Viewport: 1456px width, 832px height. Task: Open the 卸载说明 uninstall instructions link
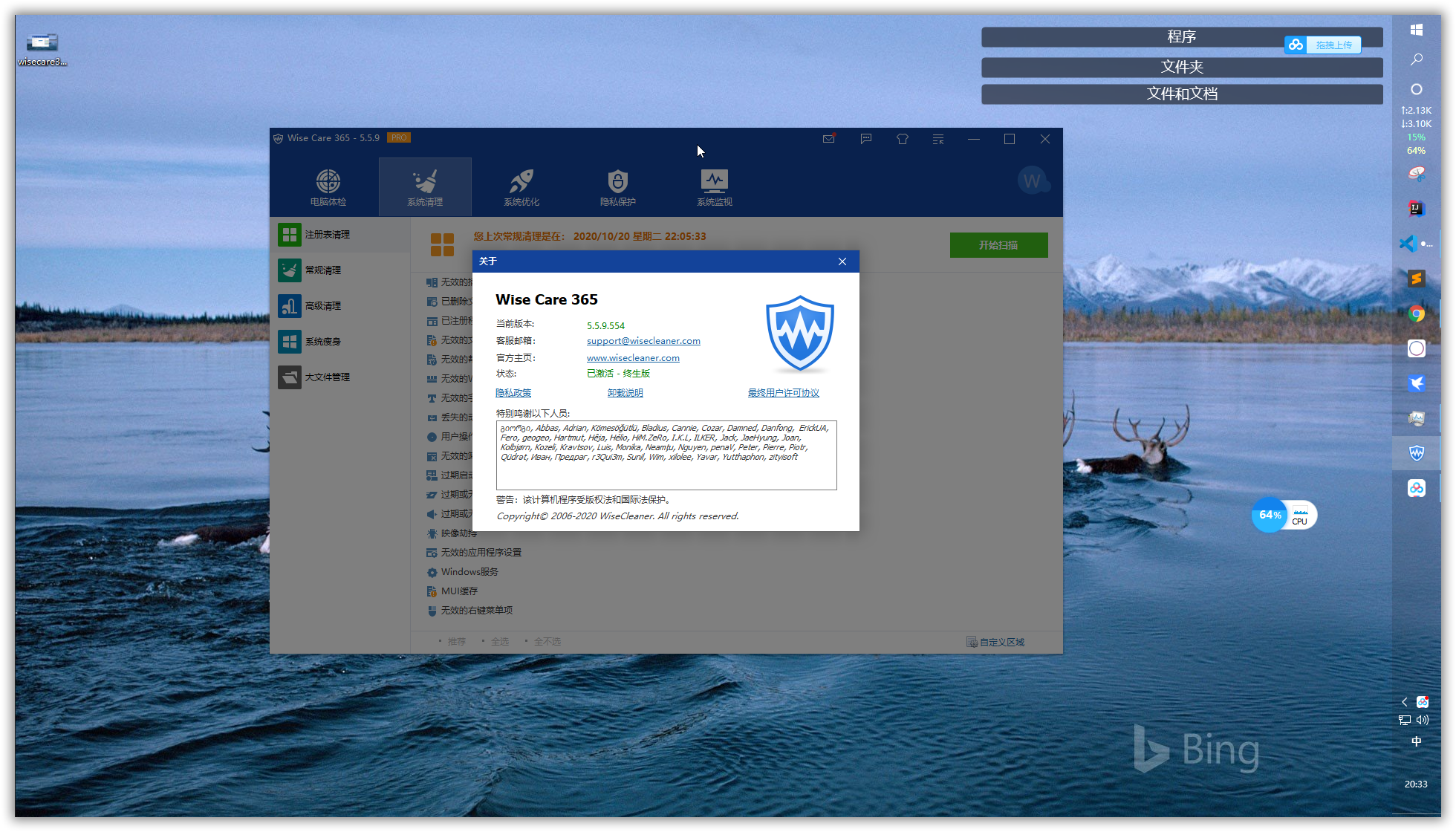click(x=625, y=393)
